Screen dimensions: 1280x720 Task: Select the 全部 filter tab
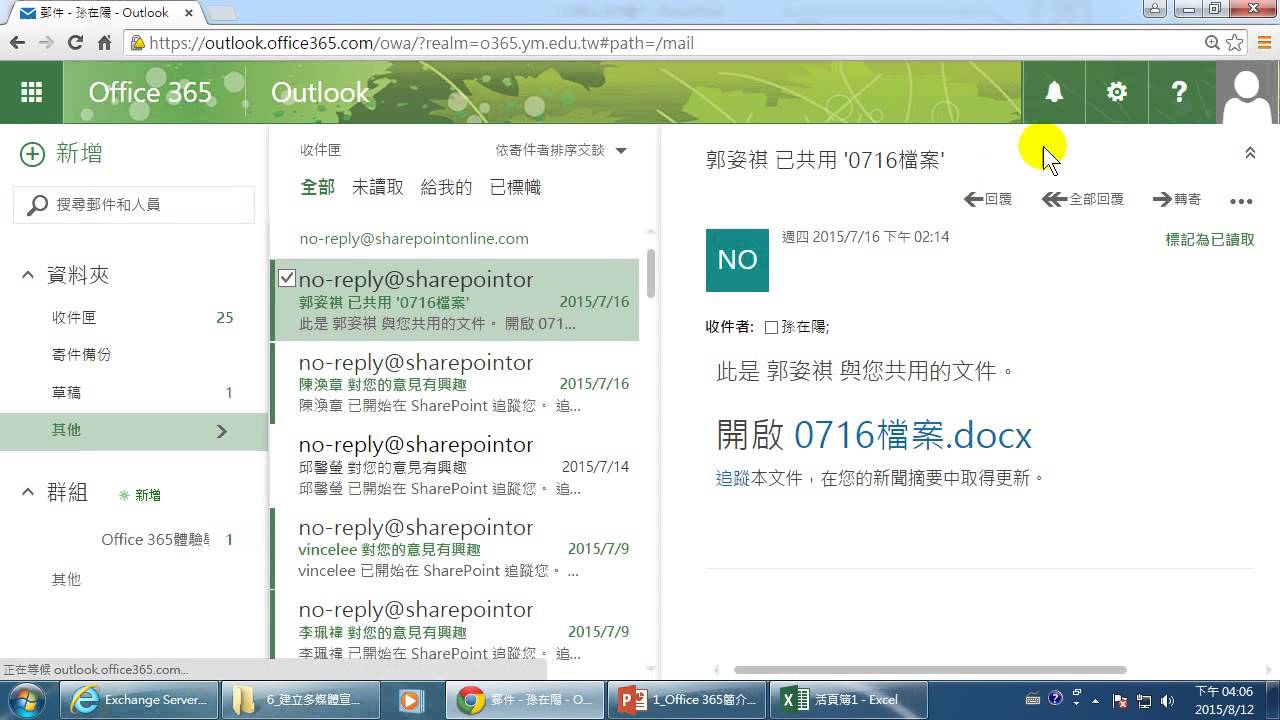317,187
